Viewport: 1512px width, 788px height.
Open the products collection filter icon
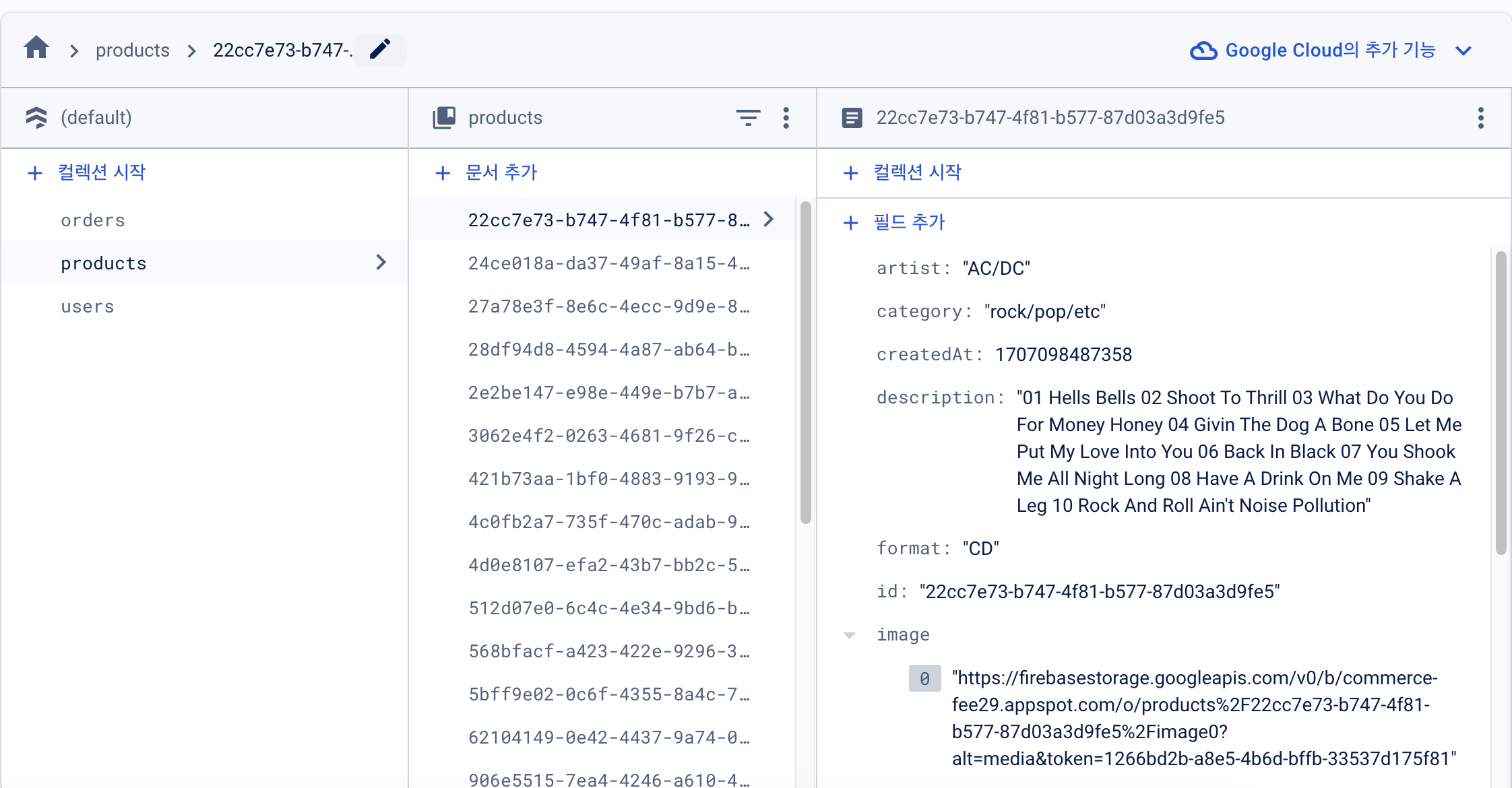pos(748,118)
